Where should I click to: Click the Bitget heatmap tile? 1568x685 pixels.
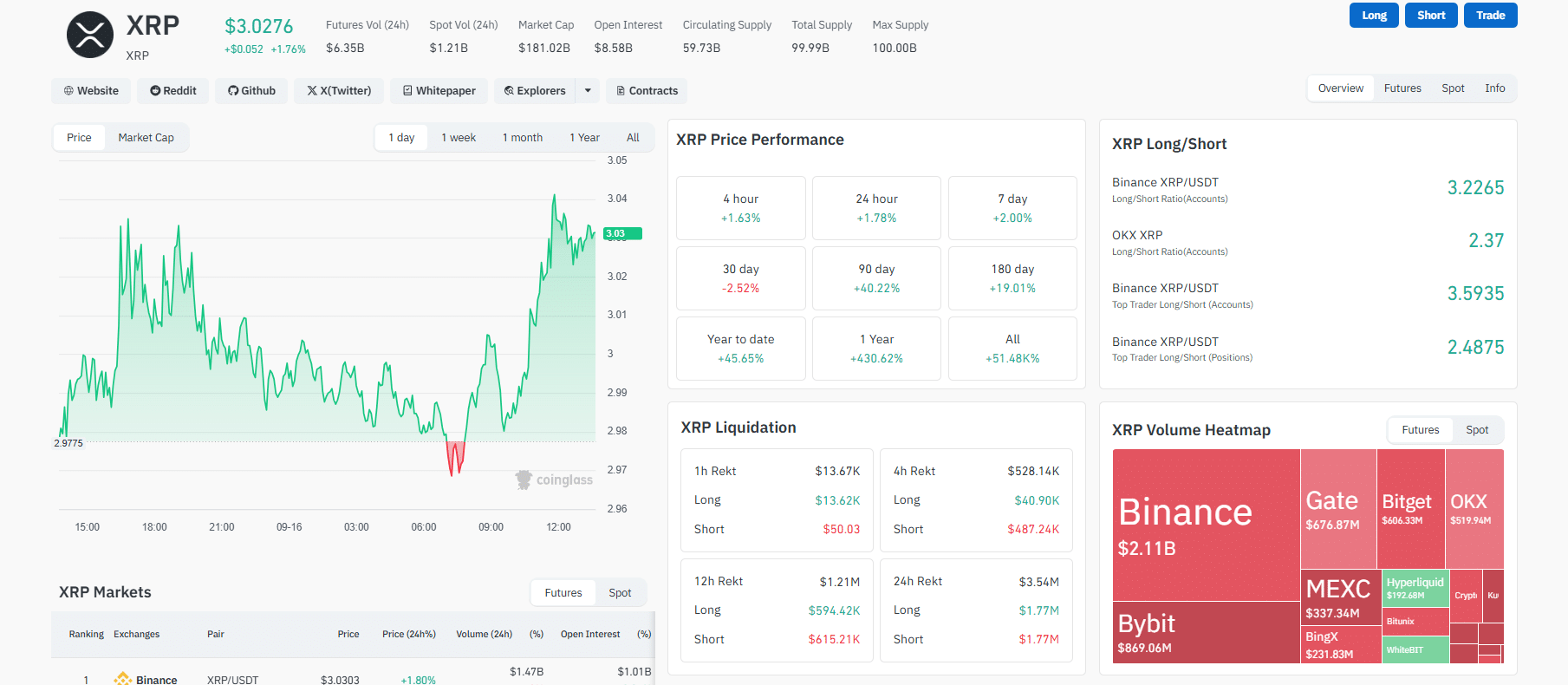tap(1411, 509)
